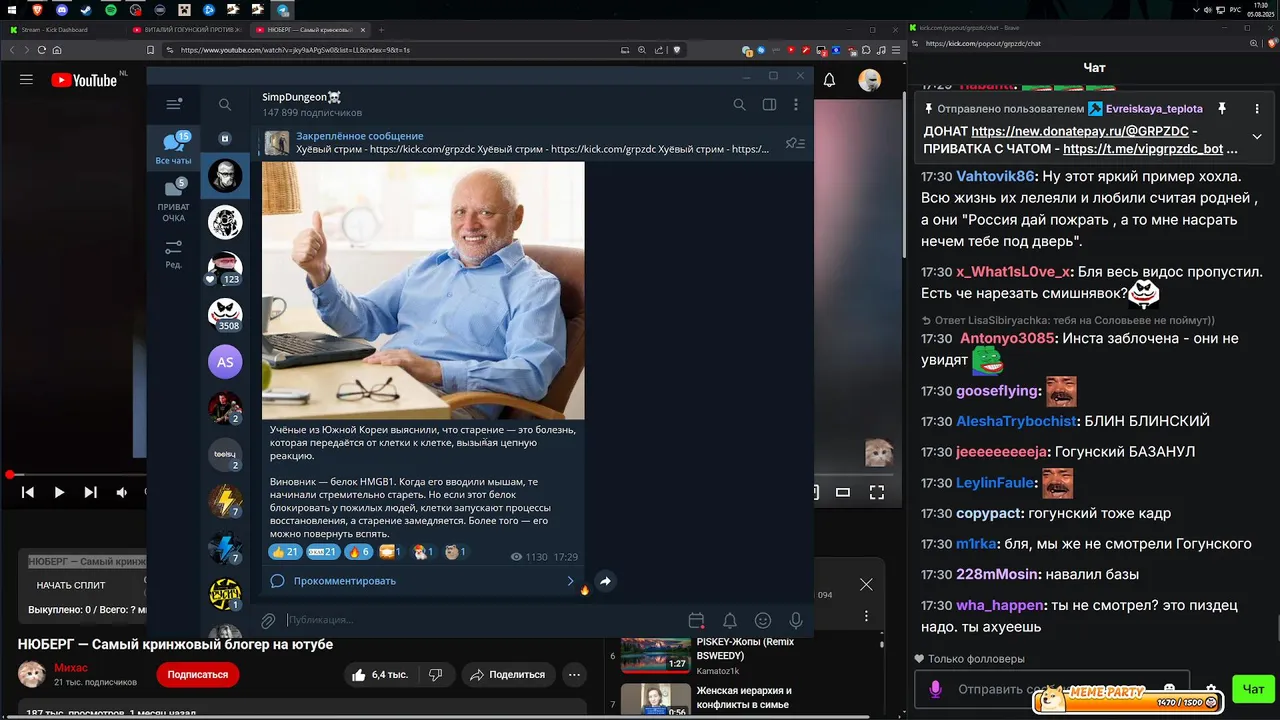The height and width of the screenshot is (720, 1280).
Task: Open the Ред. folder editor
Action: (174, 254)
